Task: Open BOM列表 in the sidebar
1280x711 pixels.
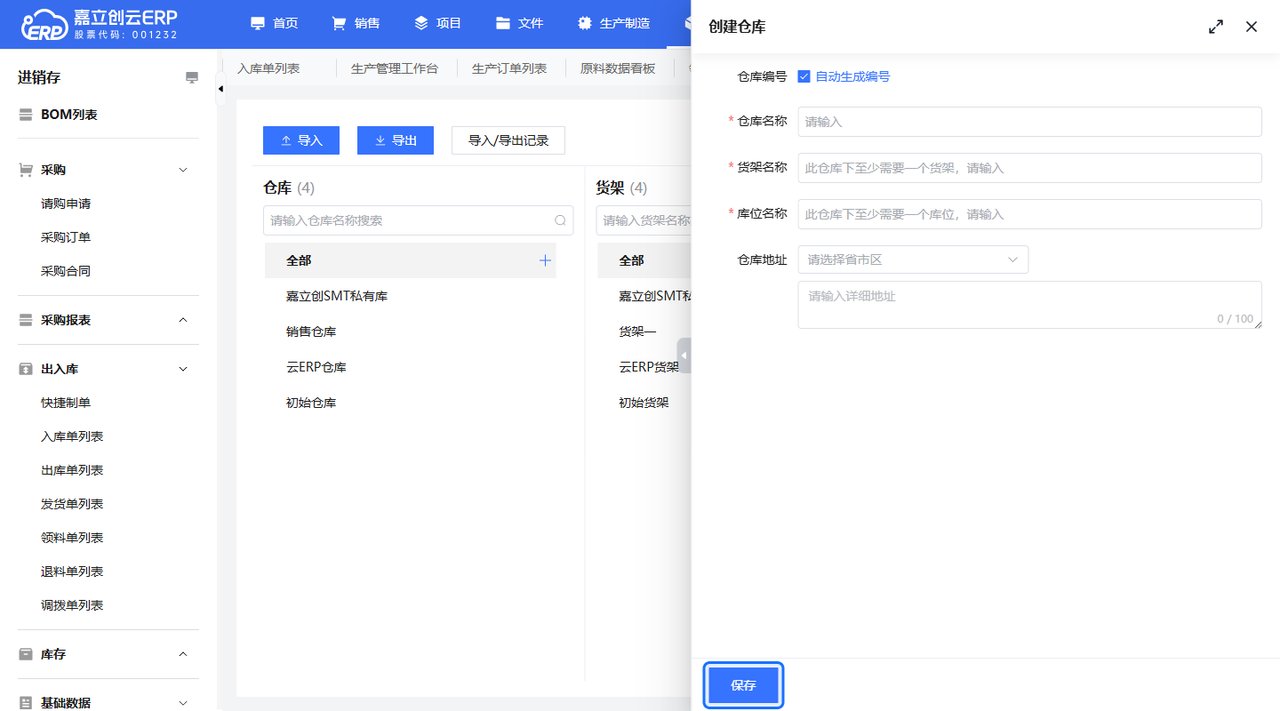Action: pyautogui.click(x=69, y=115)
